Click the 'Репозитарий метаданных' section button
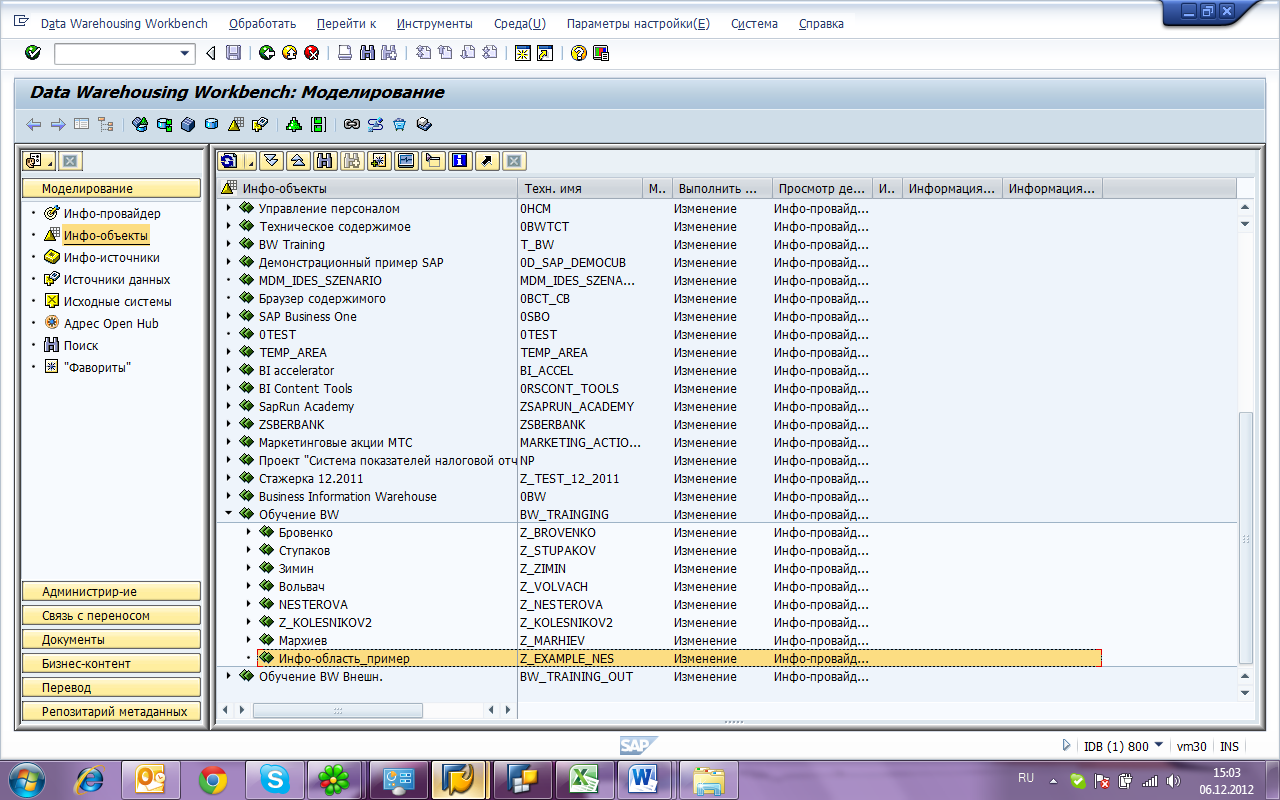The height and width of the screenshot is (800, 1280). [111, 712]
